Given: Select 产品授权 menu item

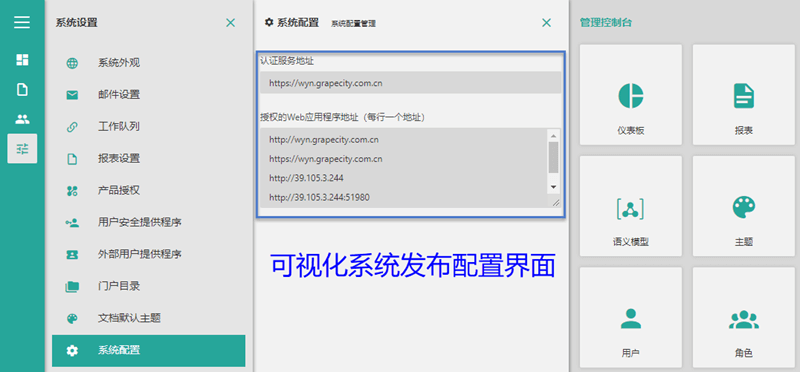Looking at the screenshot, I should pyautogui.click(x=148, y=191).
